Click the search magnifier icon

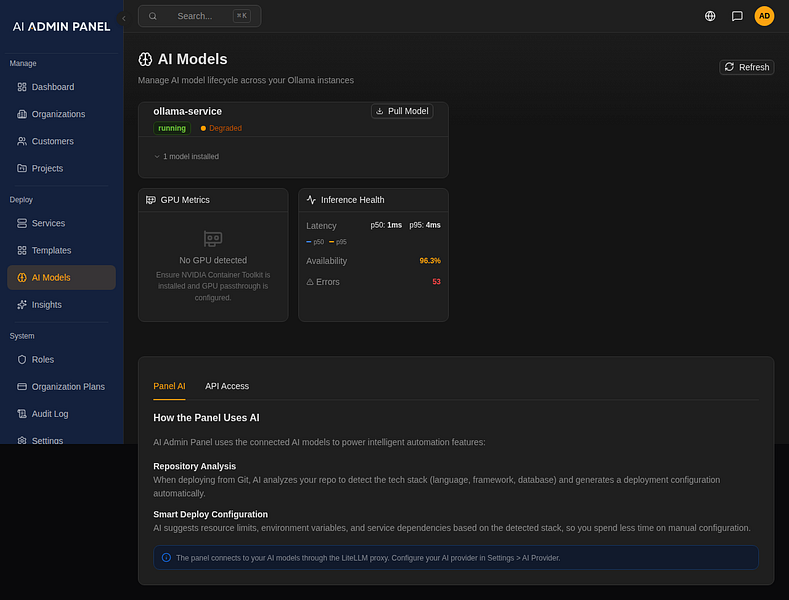[x=153, y=16]
